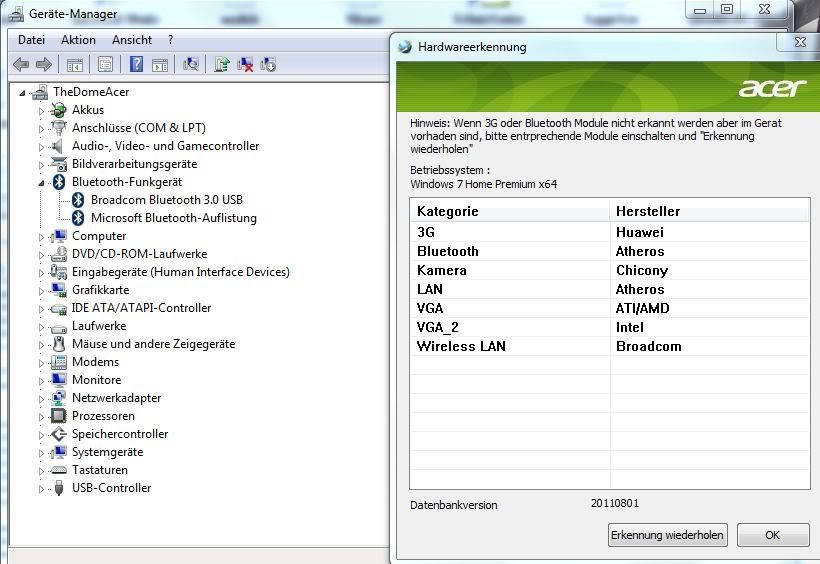
Task: Expand the USB-Controller node
Action: [x=41, y=489]
